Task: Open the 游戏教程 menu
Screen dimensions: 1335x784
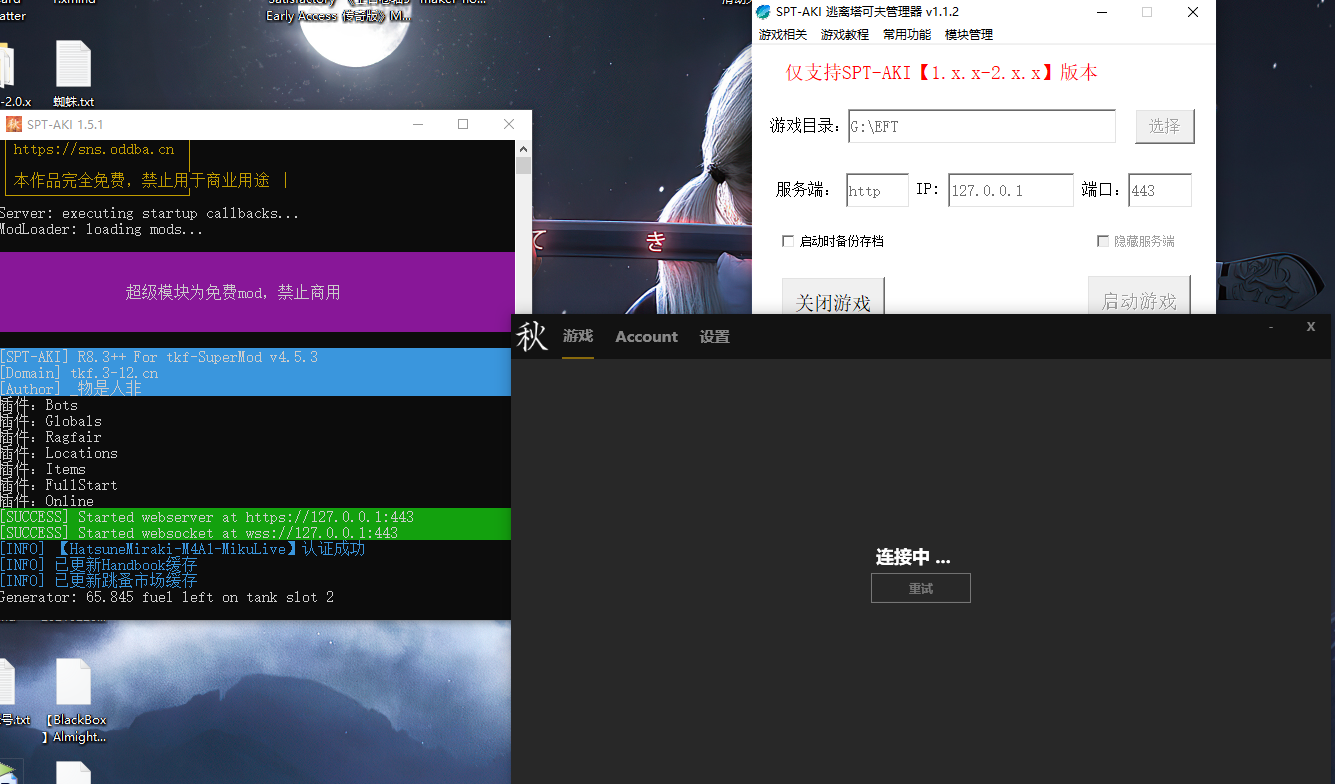Action: coord(845,35)
